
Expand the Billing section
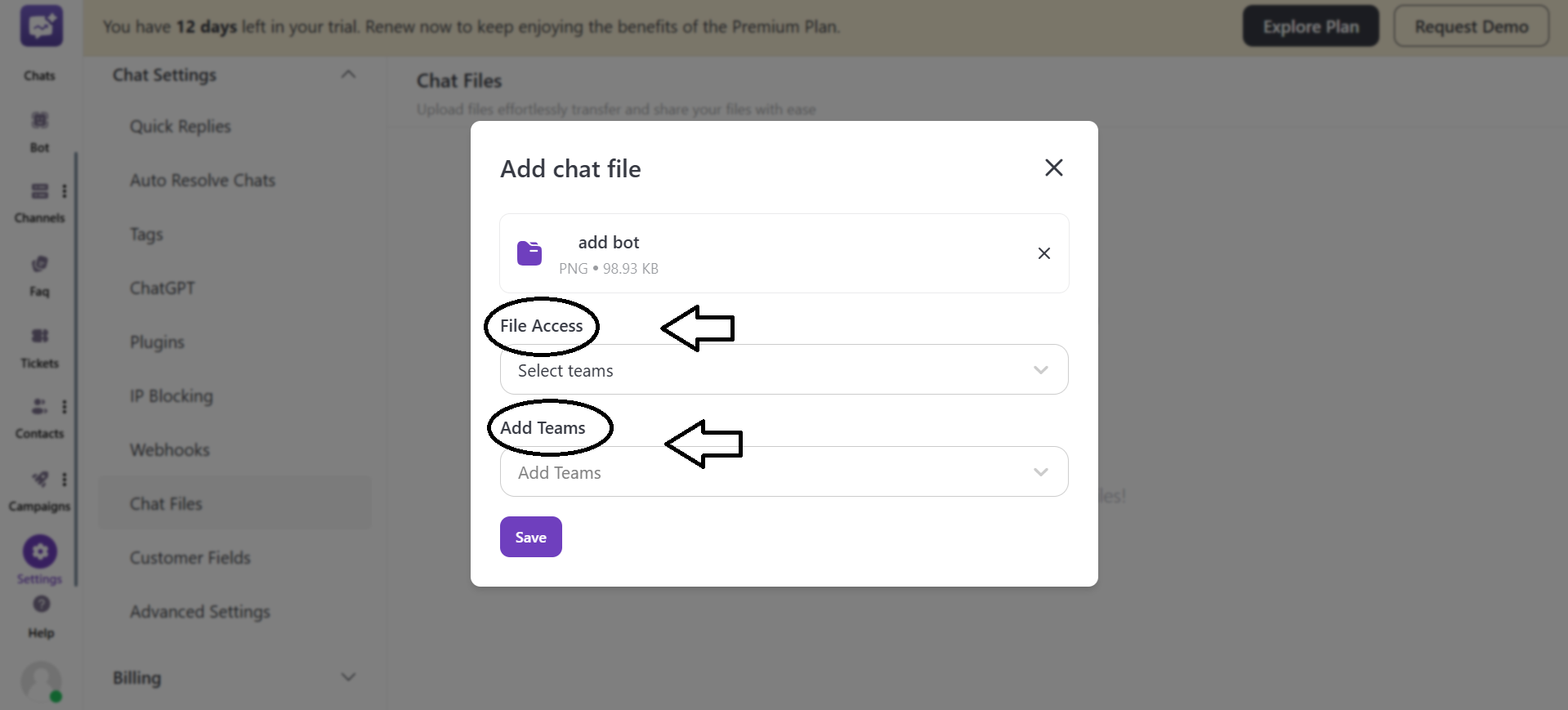click(348, 677)
